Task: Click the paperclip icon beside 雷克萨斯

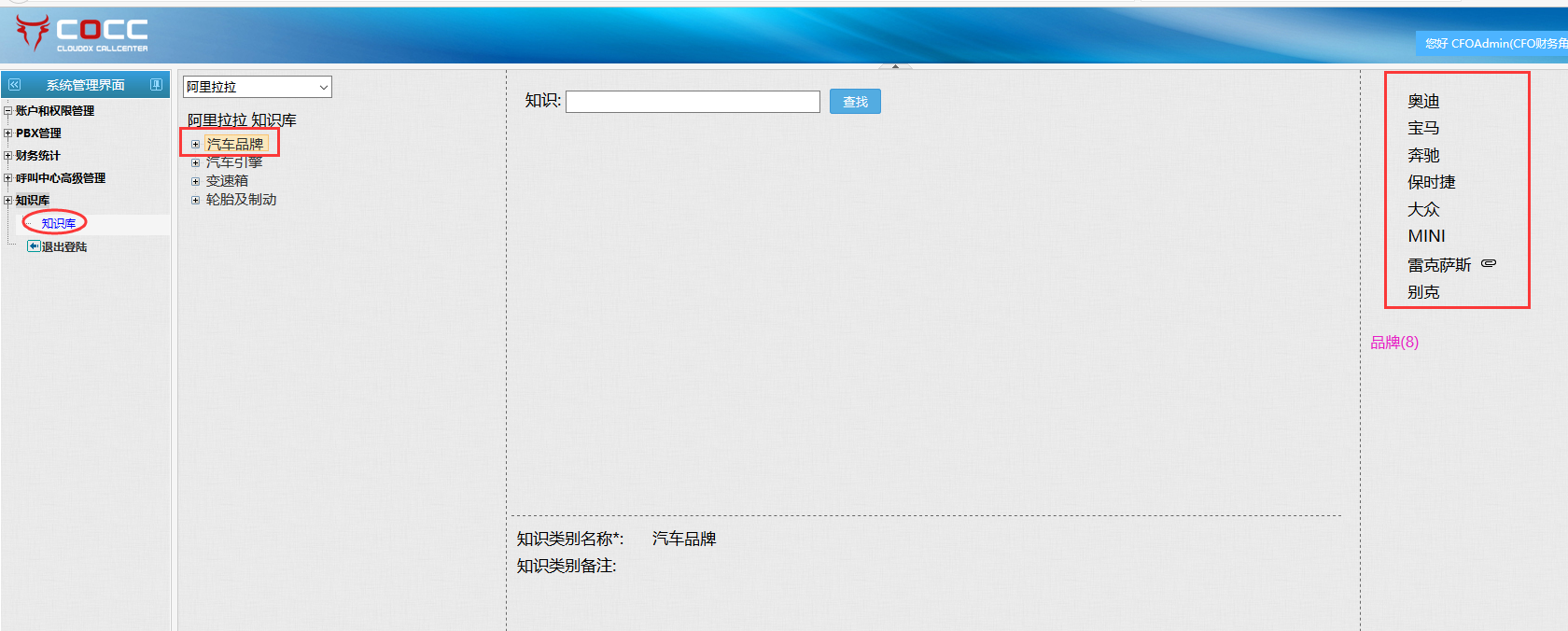Action: pyautogui.click(x=1489, y=263)
